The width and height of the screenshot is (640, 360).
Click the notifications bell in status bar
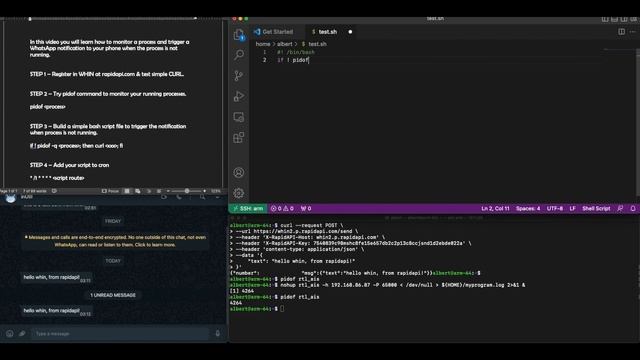tap(633, 209)
